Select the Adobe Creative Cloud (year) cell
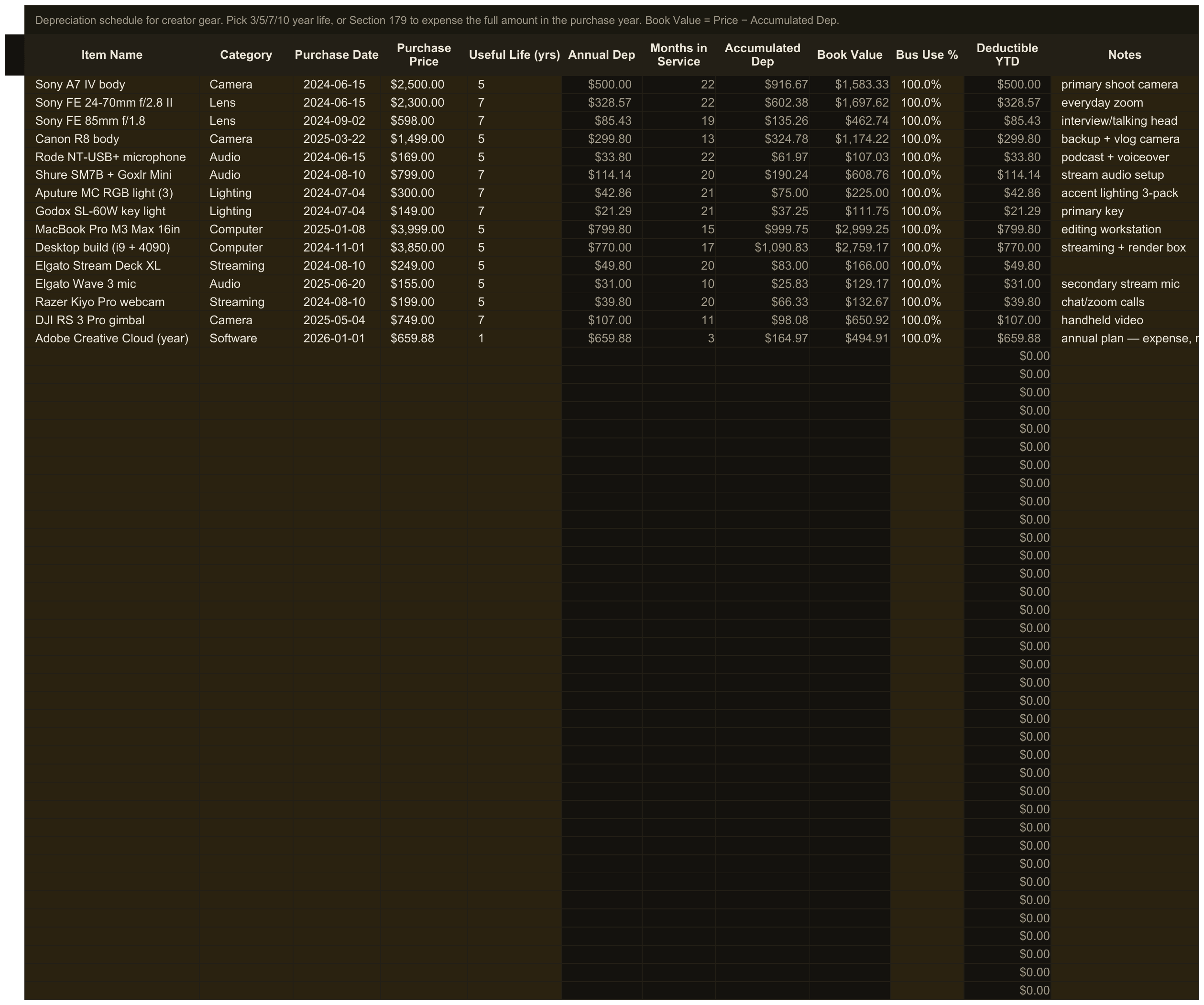1204x1005 pixels. [x=112, y=338]
